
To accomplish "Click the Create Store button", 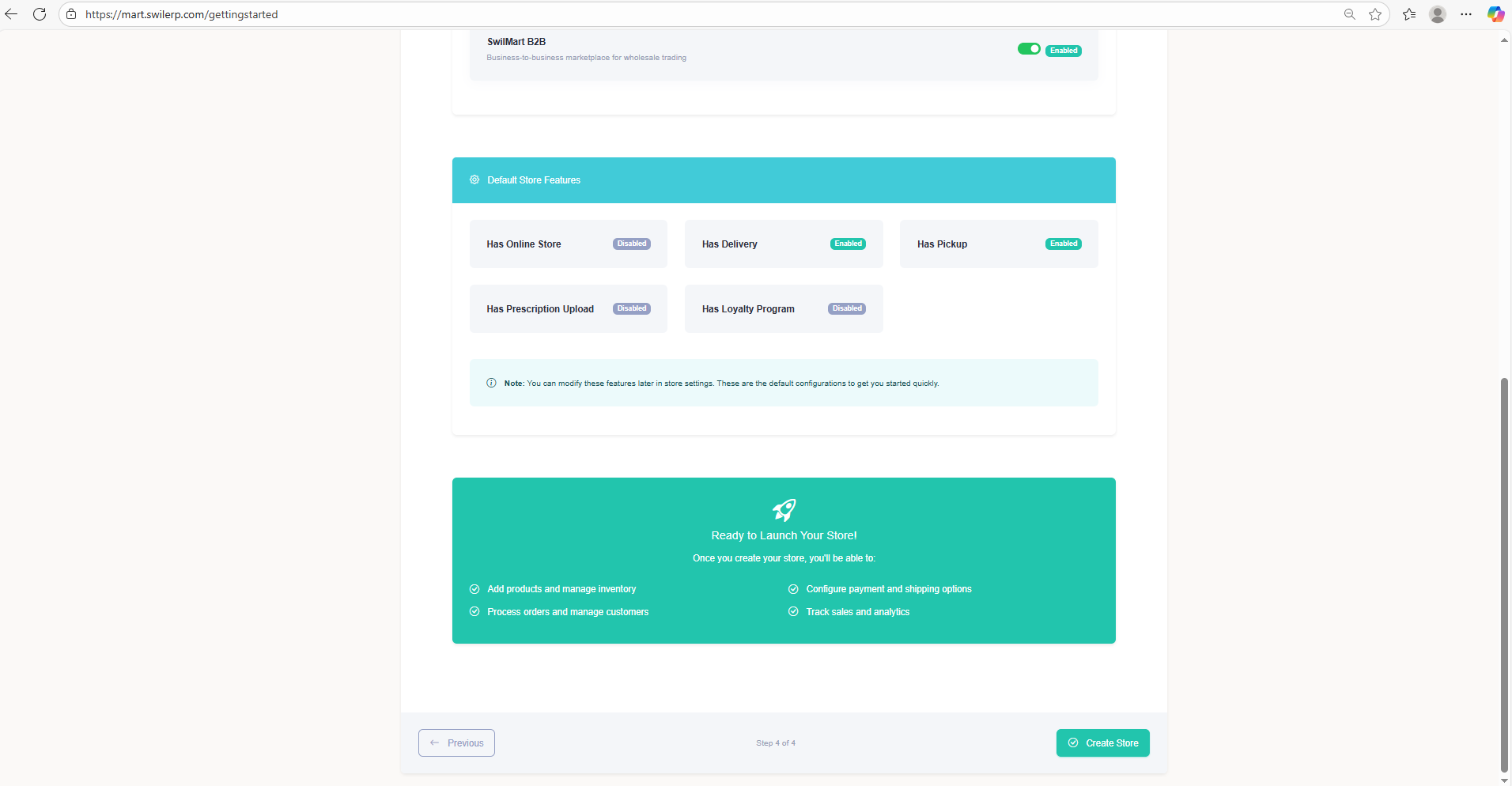I will (1103, 743).
